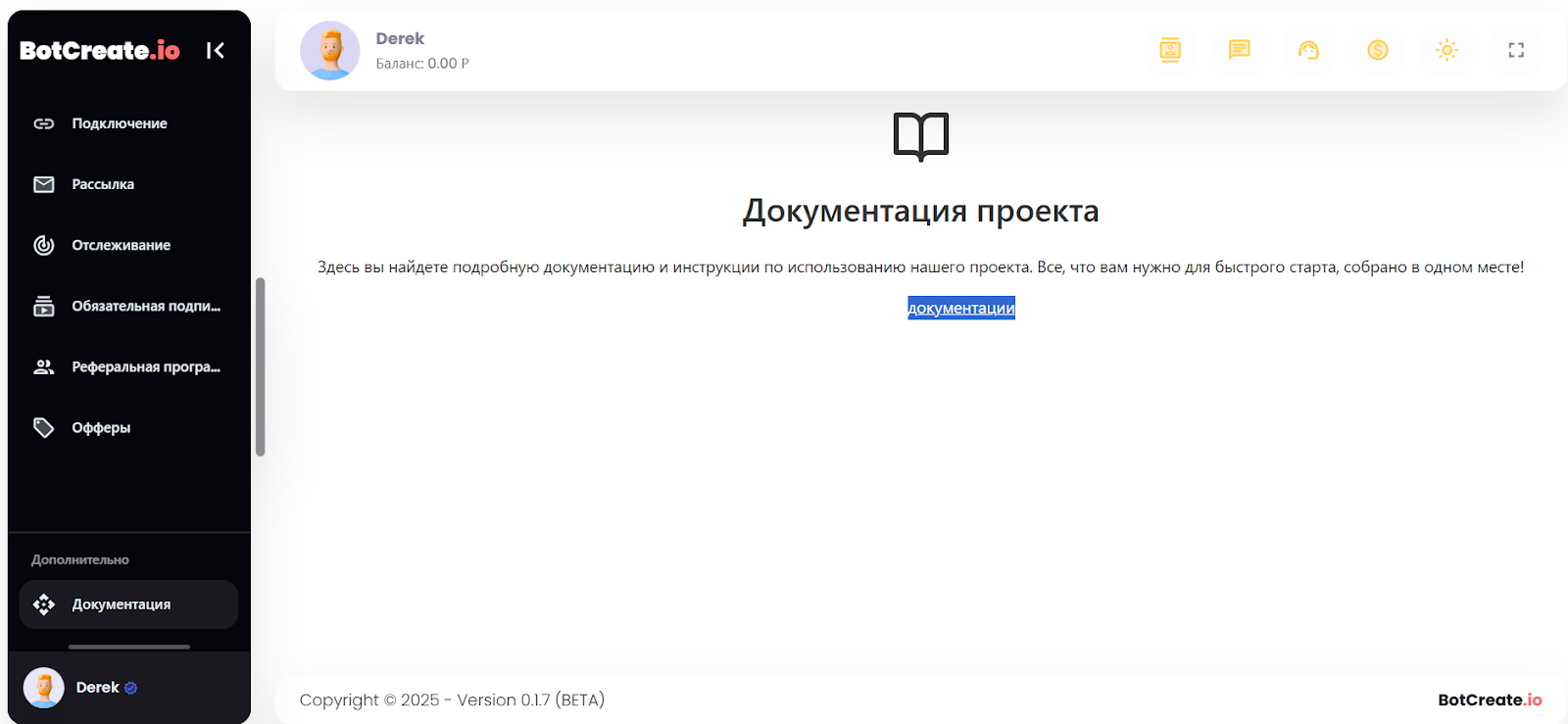Click the BotCreate.io footer link
The height and width of the screenshot is (724, 1568).
pos(1489,700)
